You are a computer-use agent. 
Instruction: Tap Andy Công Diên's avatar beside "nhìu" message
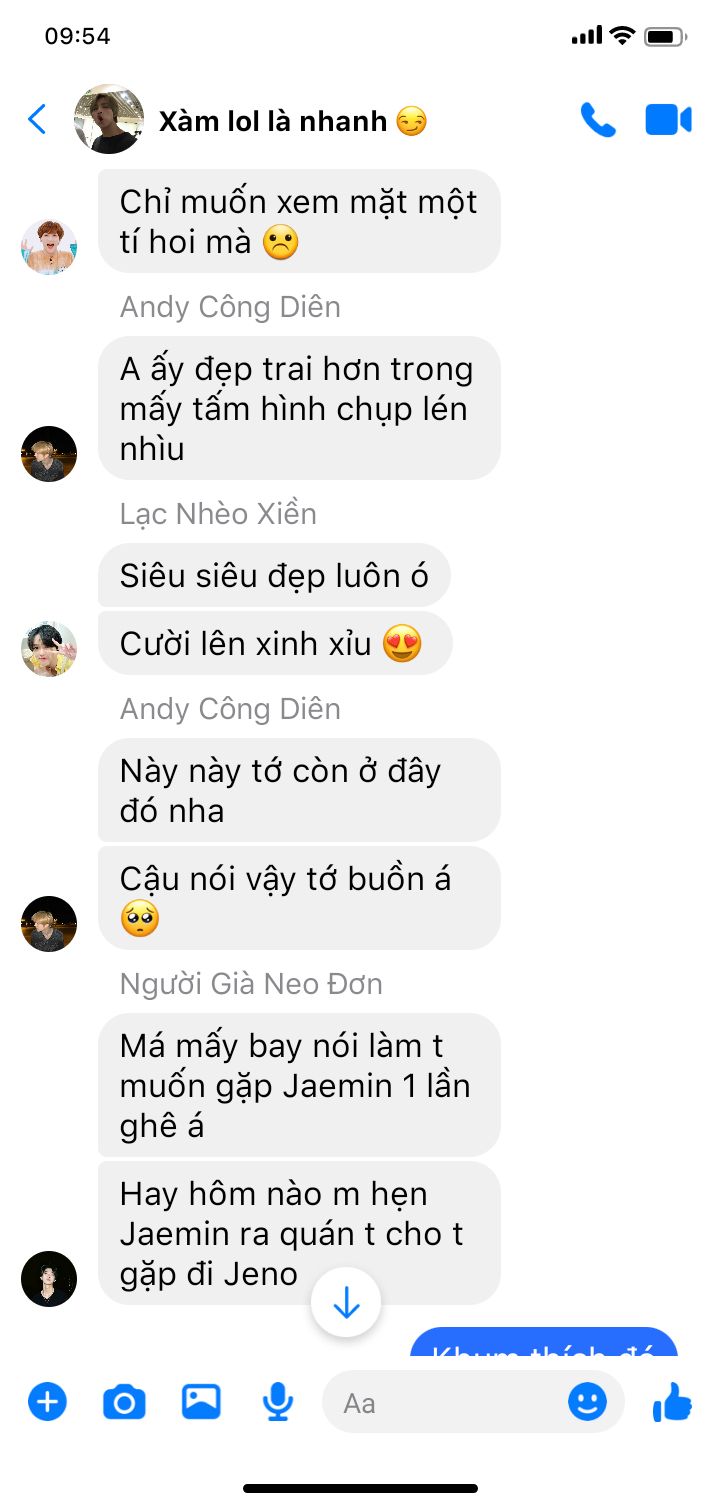pos(49,454)
